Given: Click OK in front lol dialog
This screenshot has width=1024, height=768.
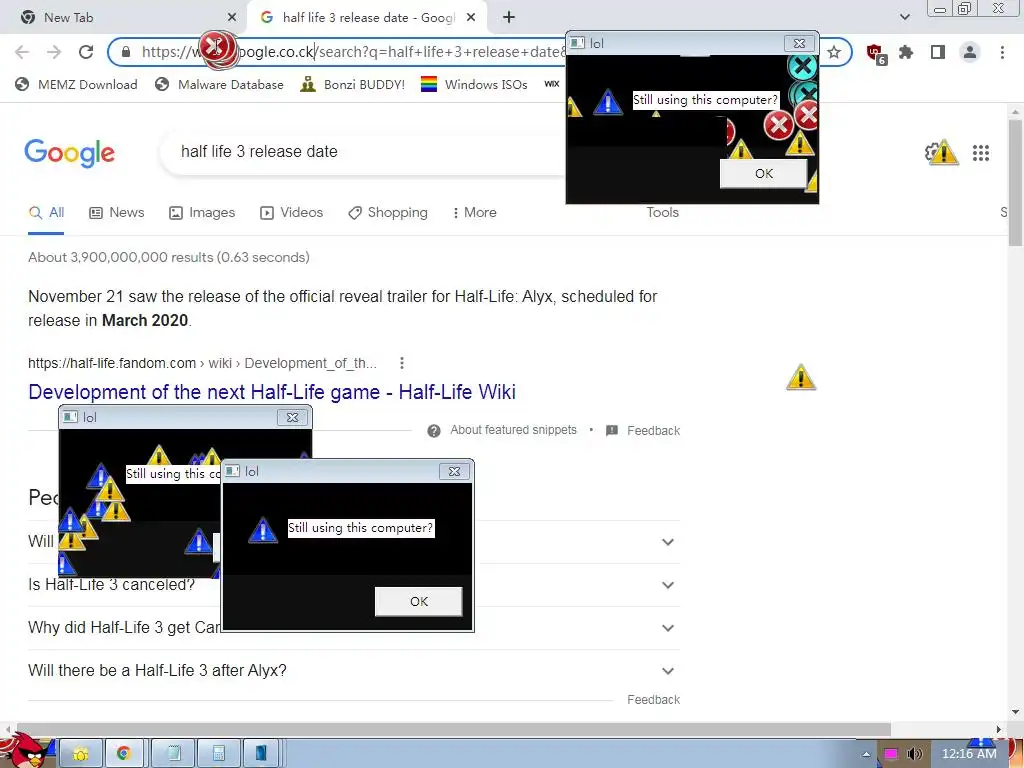Looking at the screenshot, I should click(x=419, y=601).
